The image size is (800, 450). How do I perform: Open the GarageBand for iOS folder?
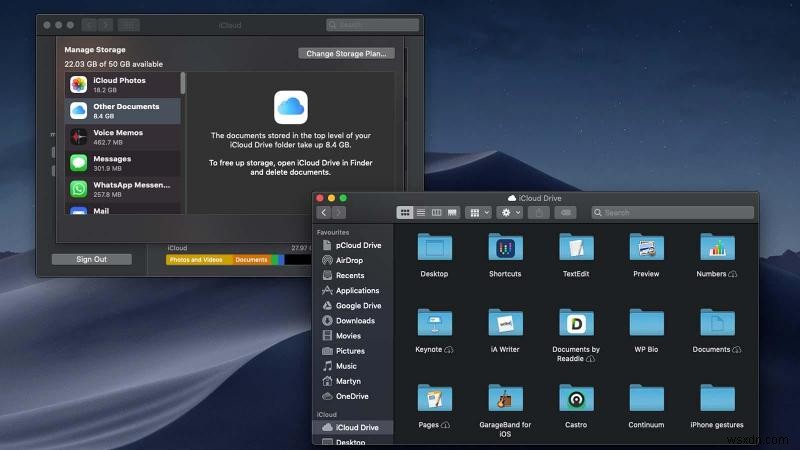click(x=505, y=399)
